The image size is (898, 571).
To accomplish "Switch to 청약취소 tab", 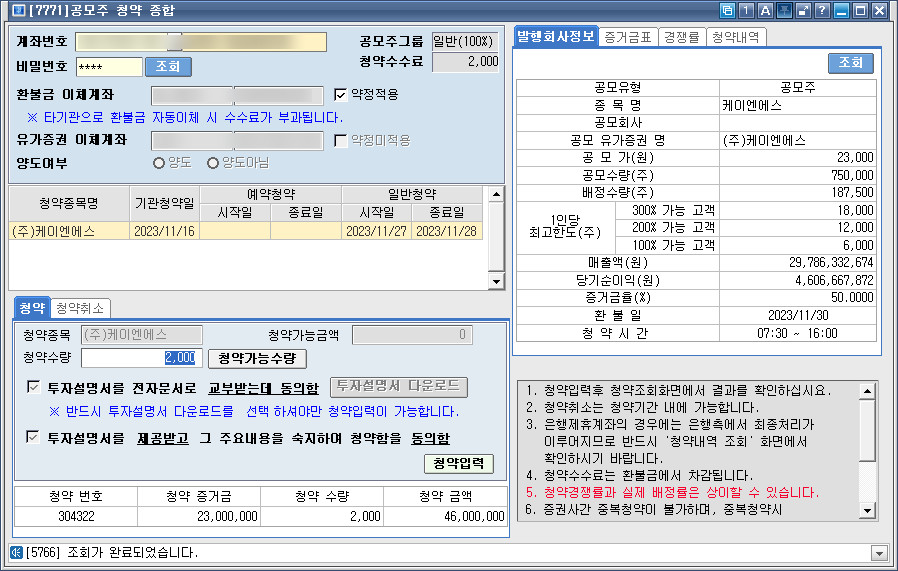I will click(x=80, y=309).
